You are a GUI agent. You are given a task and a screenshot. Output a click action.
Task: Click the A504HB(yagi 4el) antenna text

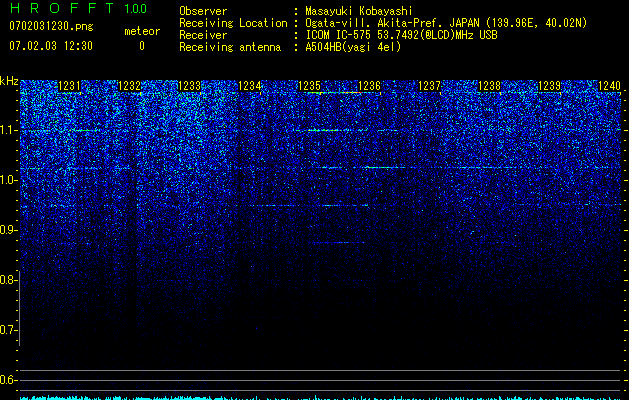point(353,47)
